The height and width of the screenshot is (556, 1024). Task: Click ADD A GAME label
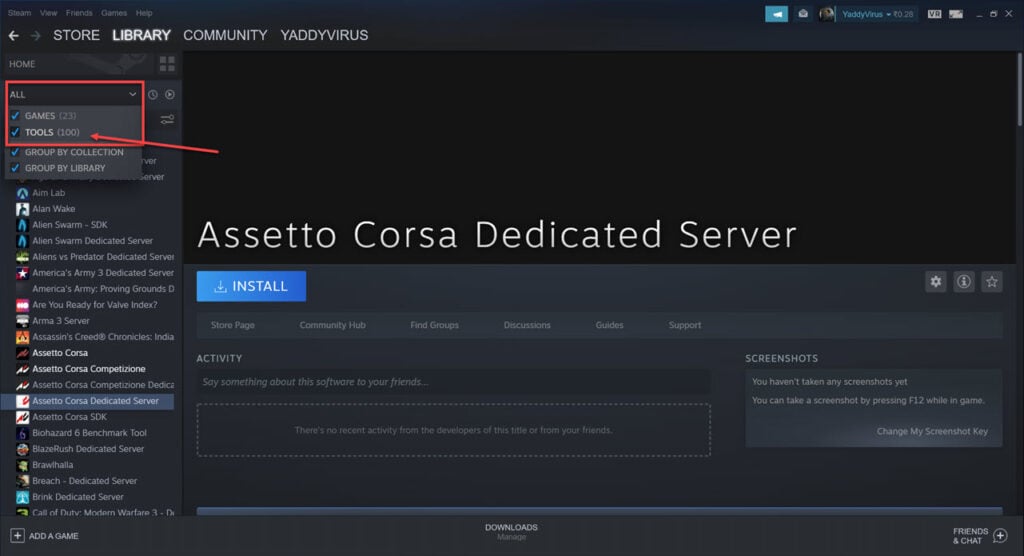click(54, 536)
